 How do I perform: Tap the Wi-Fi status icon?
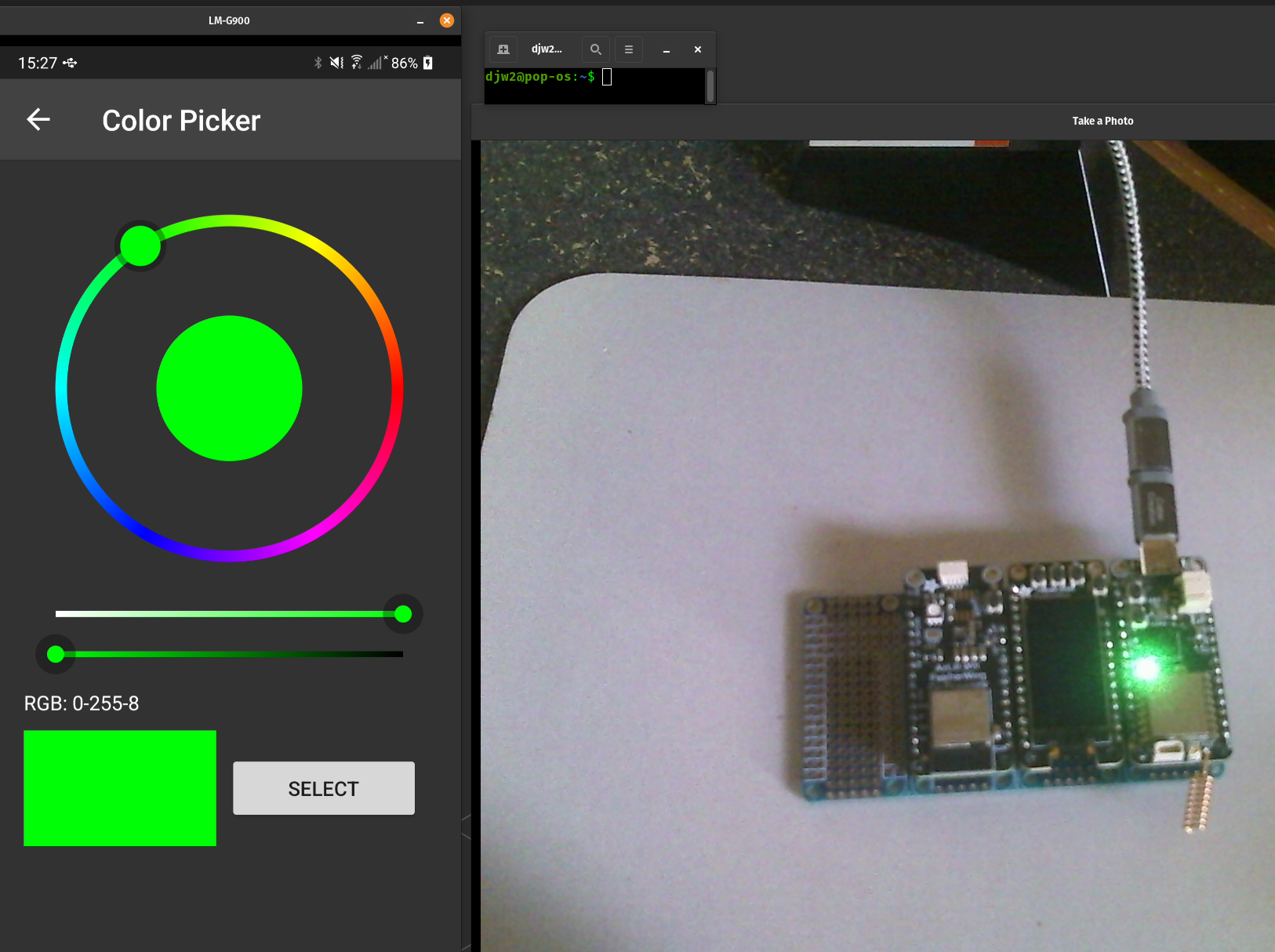pyautogui.click(x=357, y=62)
